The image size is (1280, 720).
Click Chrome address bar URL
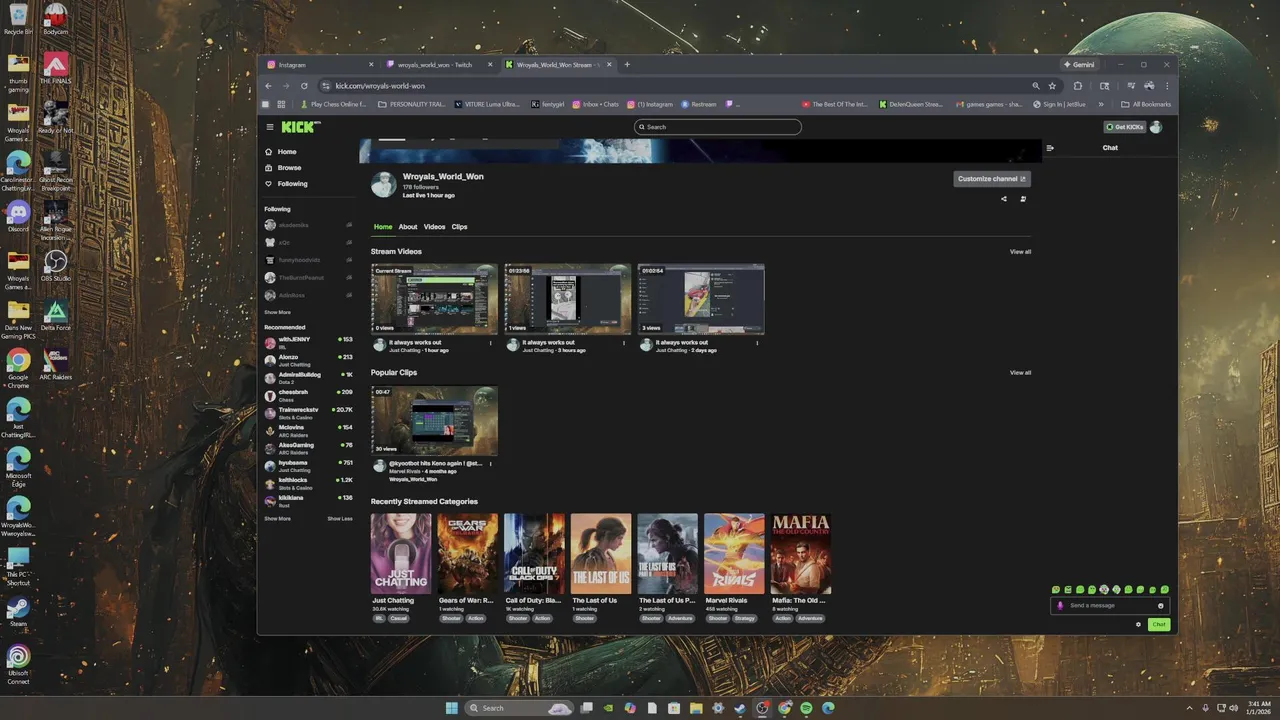pyautogui.click(x=380, y=86)
